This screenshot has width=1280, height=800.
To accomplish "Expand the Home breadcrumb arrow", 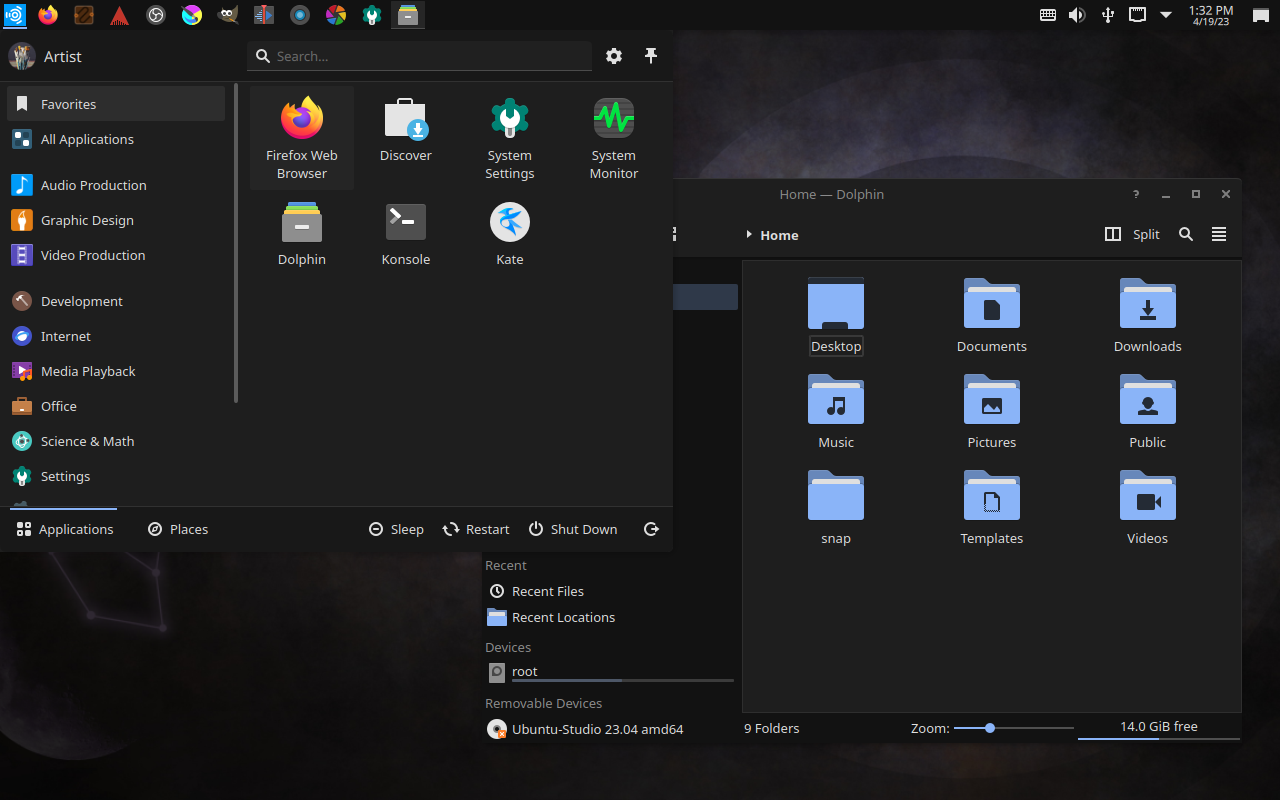I will (x=749, y=235).
